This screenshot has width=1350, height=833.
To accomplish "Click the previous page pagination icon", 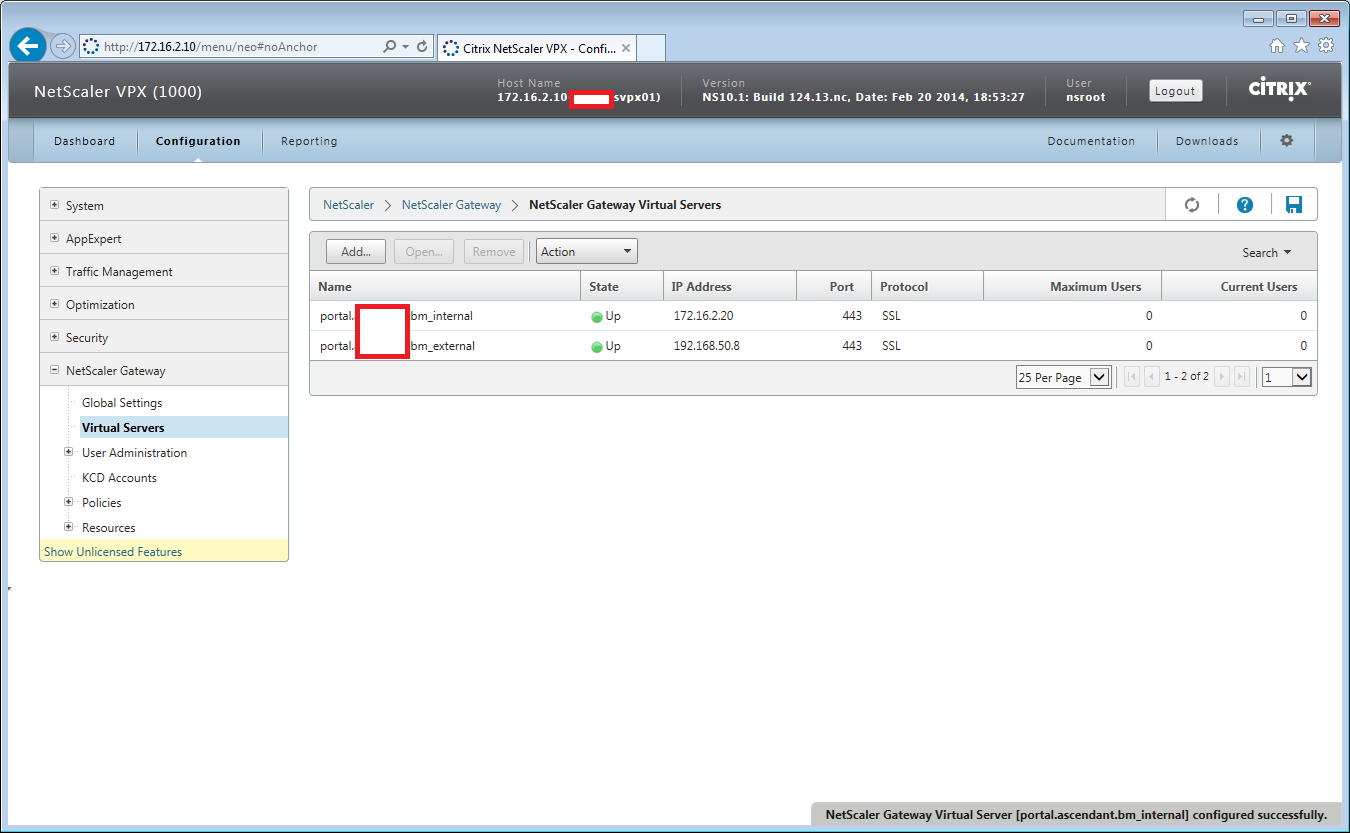I will coord(1151,377).
